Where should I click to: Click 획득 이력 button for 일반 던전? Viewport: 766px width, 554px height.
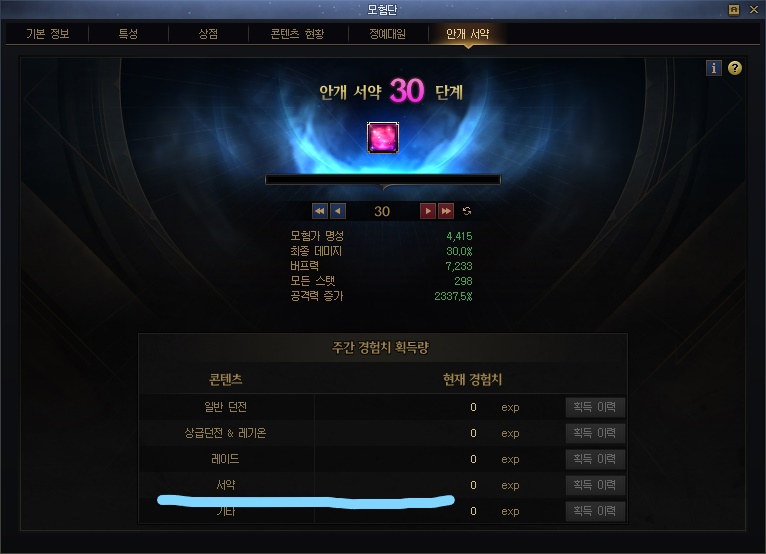tap(595, 407)
